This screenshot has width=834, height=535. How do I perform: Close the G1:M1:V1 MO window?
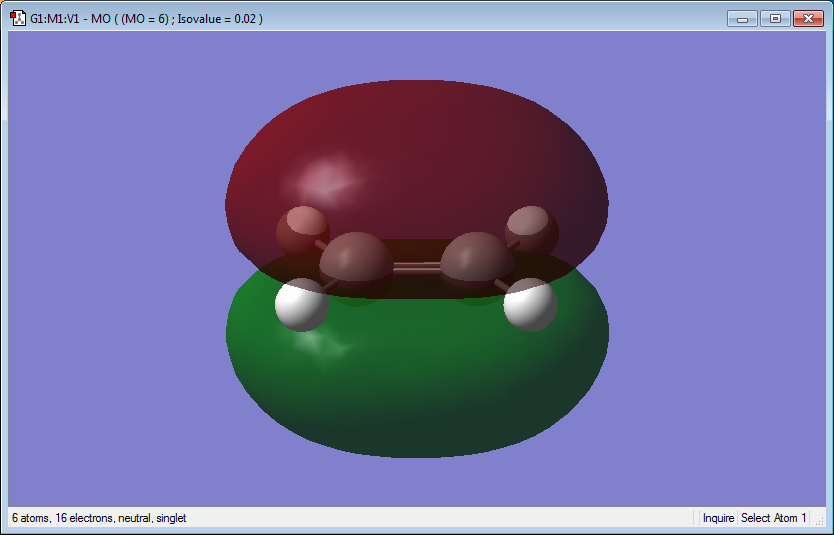tap(808, 19)
